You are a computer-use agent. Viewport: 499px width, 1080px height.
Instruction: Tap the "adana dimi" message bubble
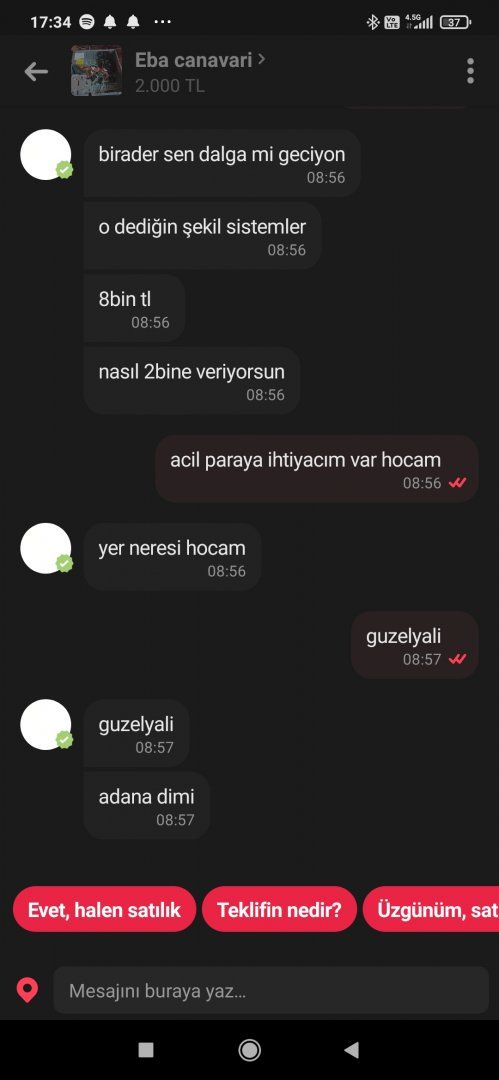pyautogui.click(x=146, y=804)
